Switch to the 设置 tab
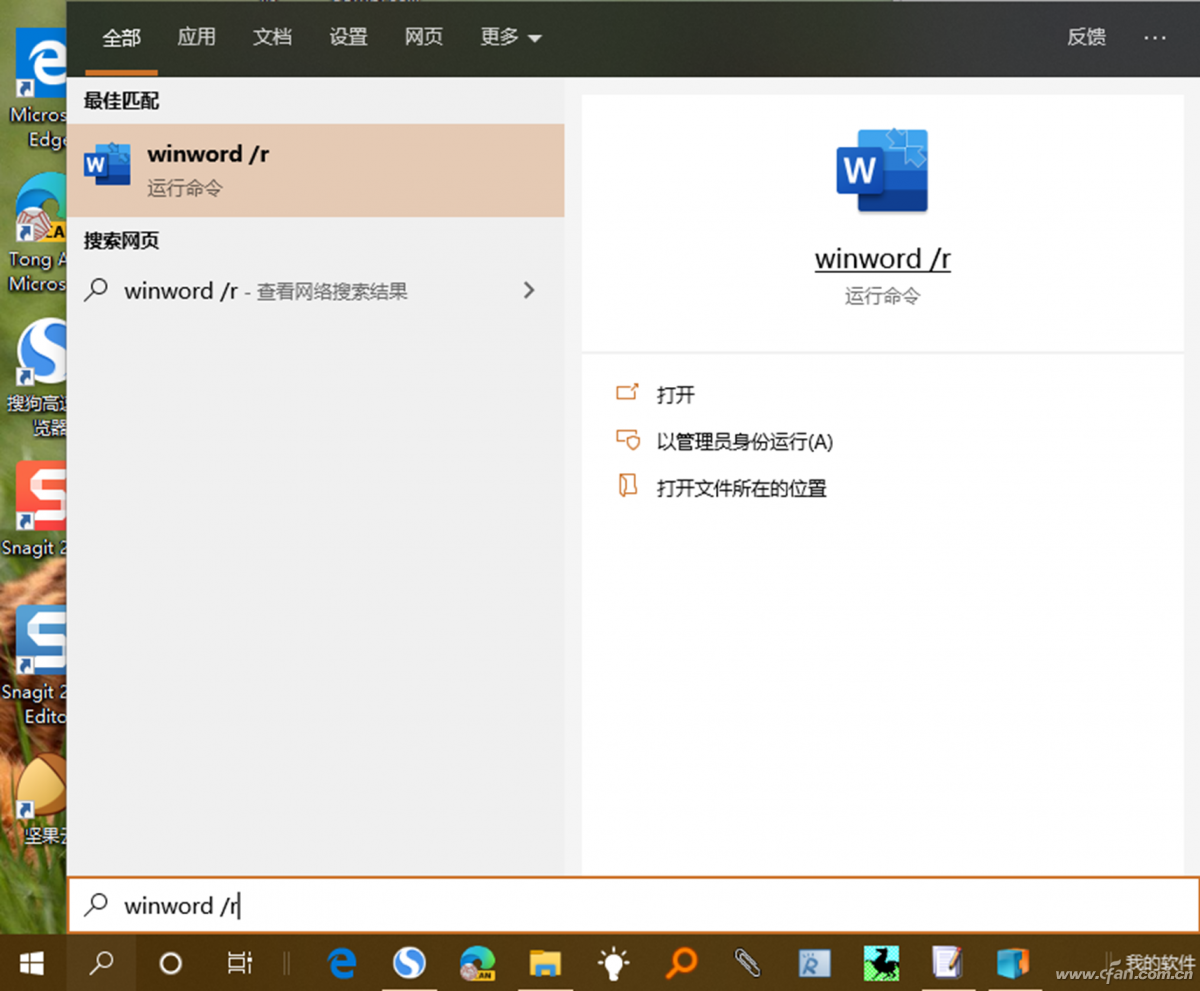Image resolution: width=1200 pixels, height=991 pixels. (349, 37)
